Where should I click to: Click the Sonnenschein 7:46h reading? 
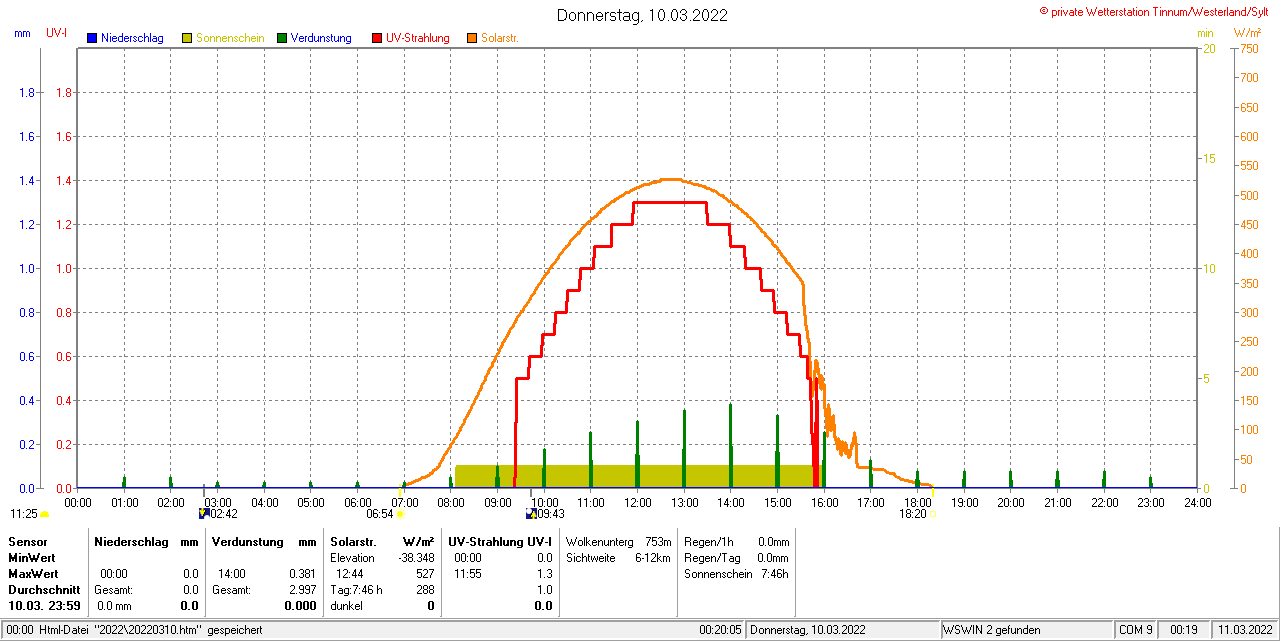737,574
